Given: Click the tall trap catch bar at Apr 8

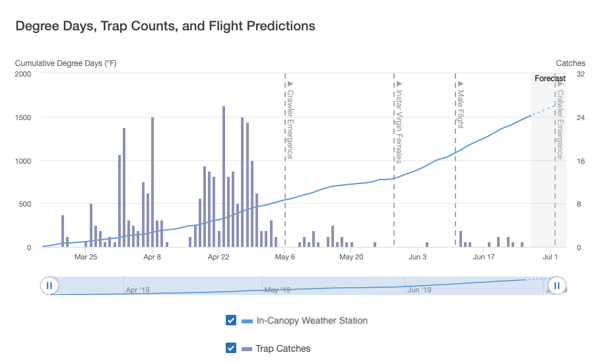Looking at the screenshot, I should (x=153, y=182).
